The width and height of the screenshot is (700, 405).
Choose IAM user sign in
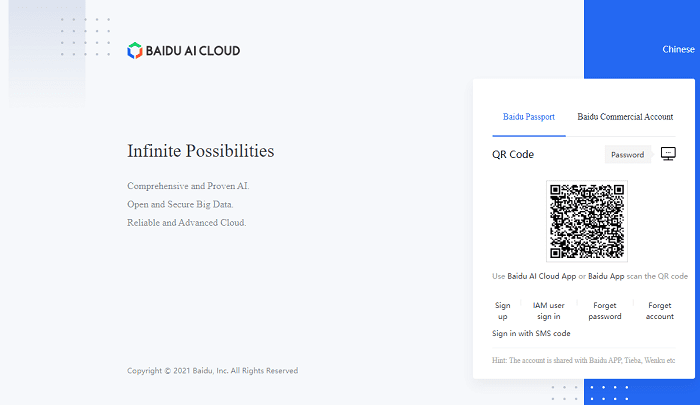[548, 310]
